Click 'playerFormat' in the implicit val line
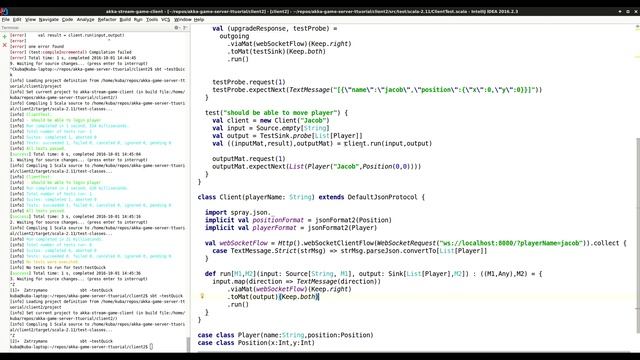This screenshot has height=360, width=640. pyautogui.click(x=274, y=228)
